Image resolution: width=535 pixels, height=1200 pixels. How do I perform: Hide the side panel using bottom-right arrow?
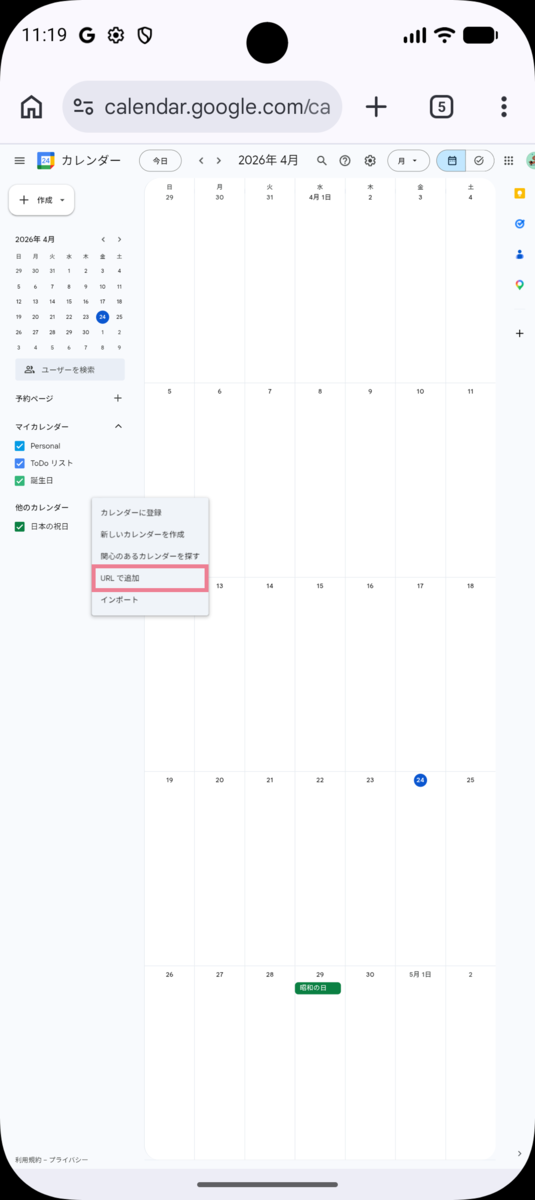point(519,1153)
